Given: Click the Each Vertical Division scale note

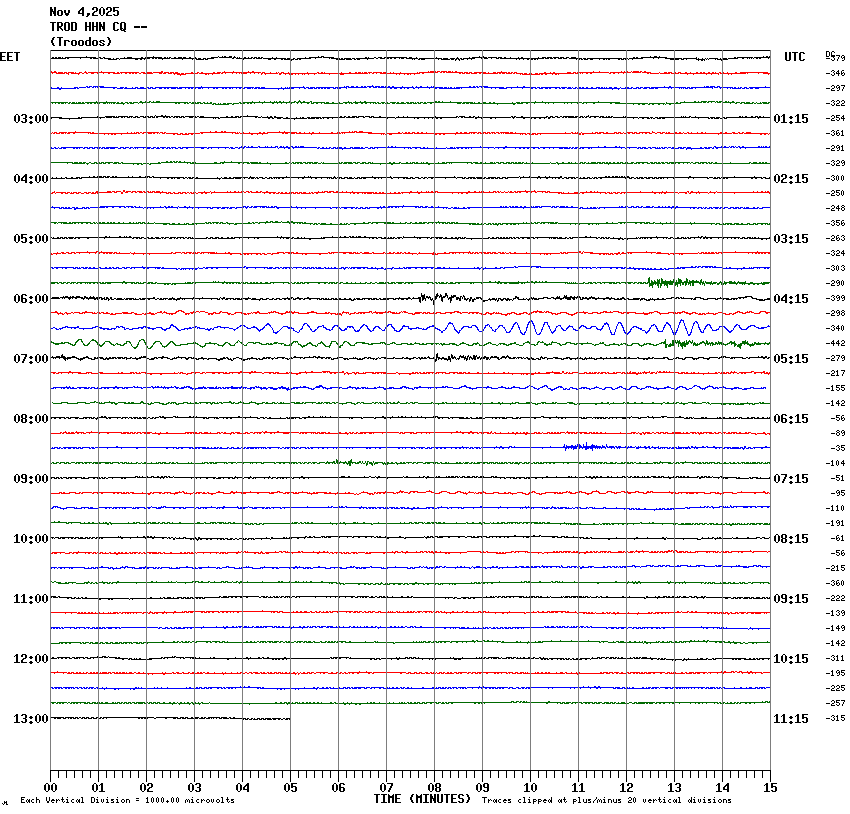Looking at the screenshot, I should point(127,800).
